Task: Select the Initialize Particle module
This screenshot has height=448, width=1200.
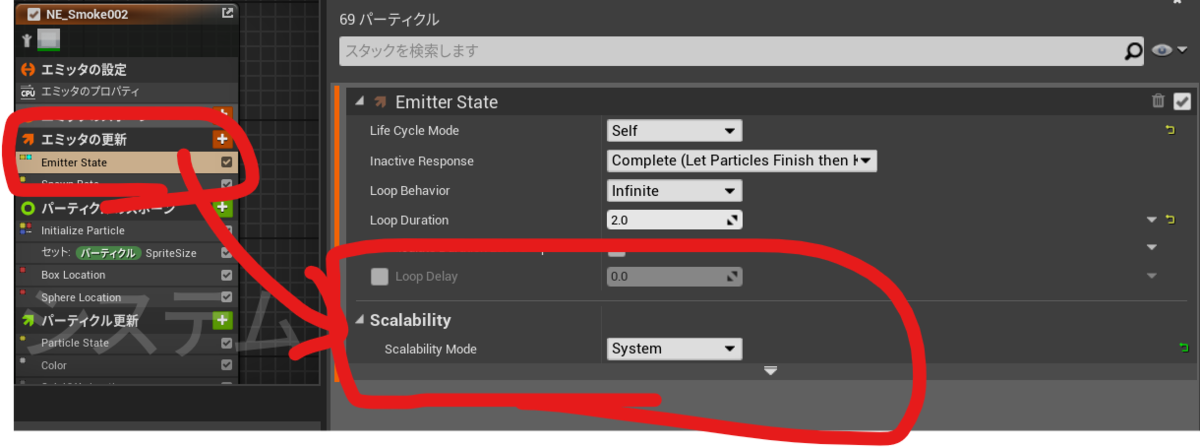Action: pos(127,230)
